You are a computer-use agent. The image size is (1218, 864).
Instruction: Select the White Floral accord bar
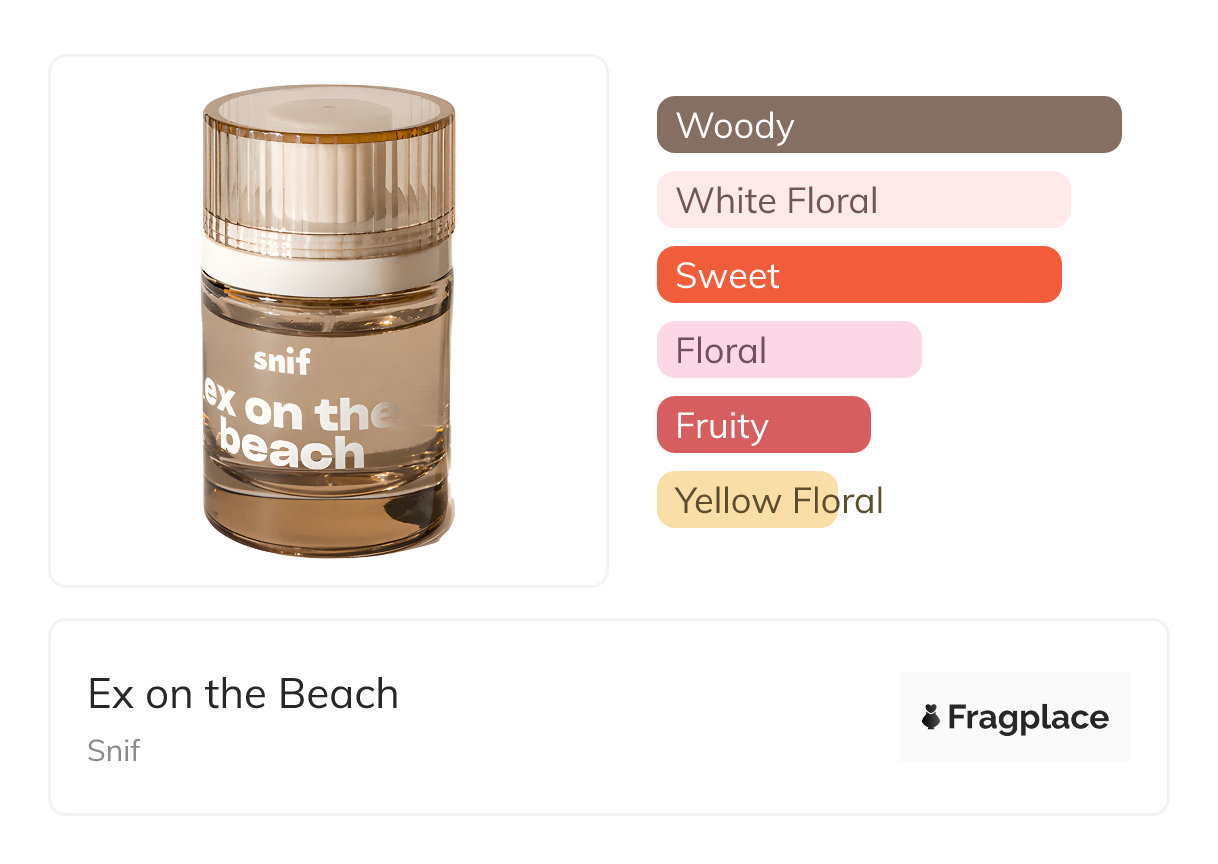pos(863,200)
